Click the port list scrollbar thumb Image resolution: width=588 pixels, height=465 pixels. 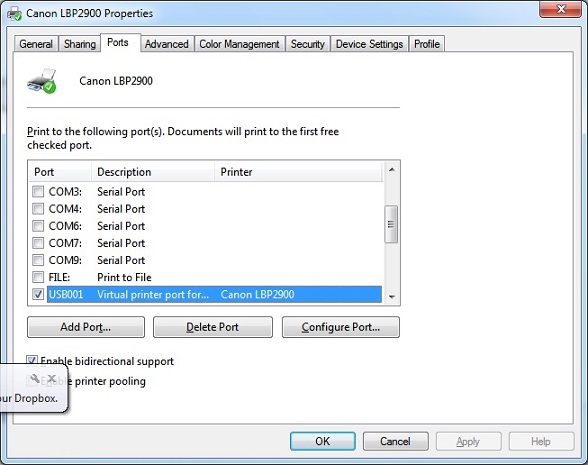coord(391,224)
